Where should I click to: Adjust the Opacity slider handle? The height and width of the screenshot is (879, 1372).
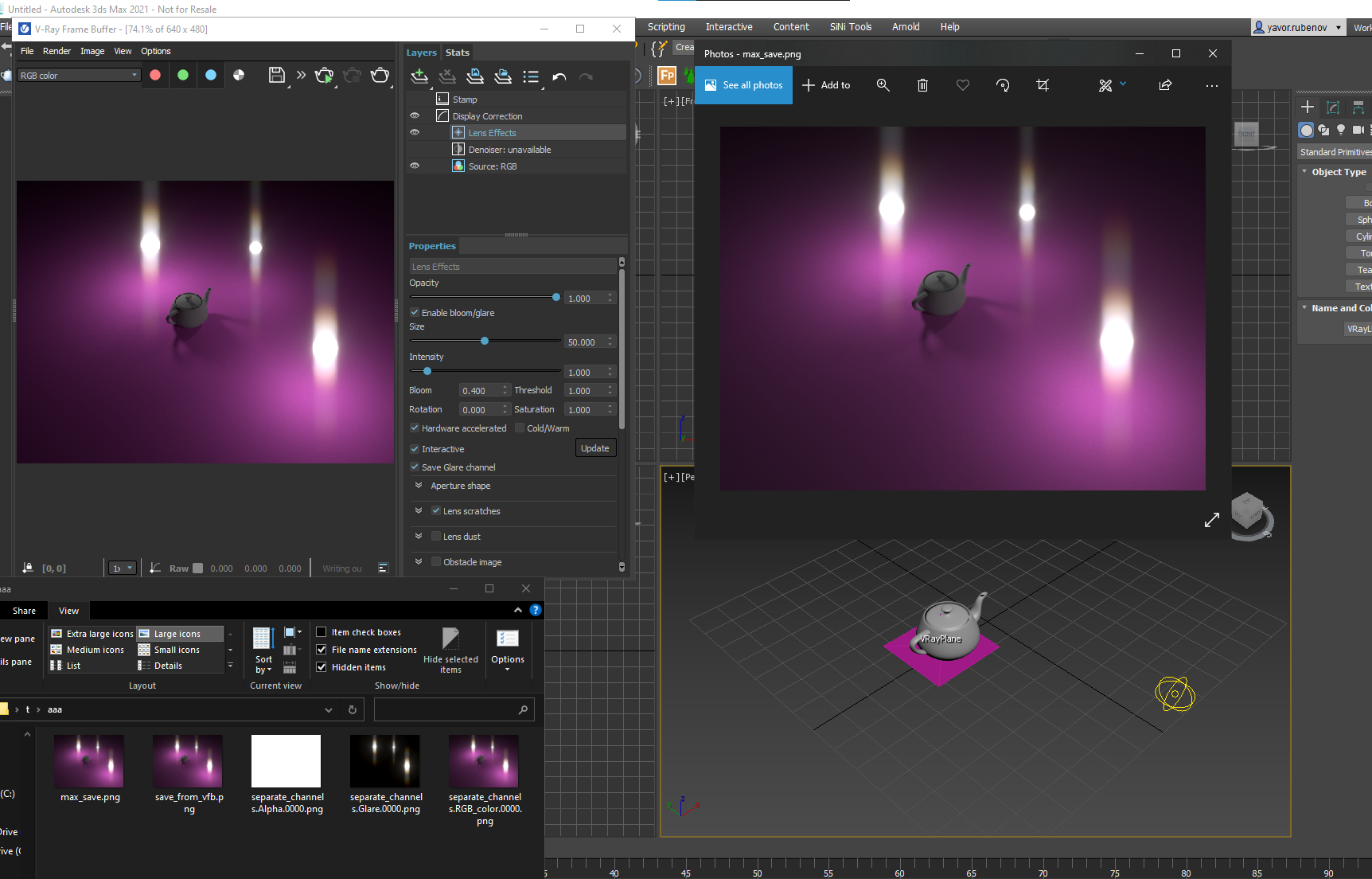point(556,297)
